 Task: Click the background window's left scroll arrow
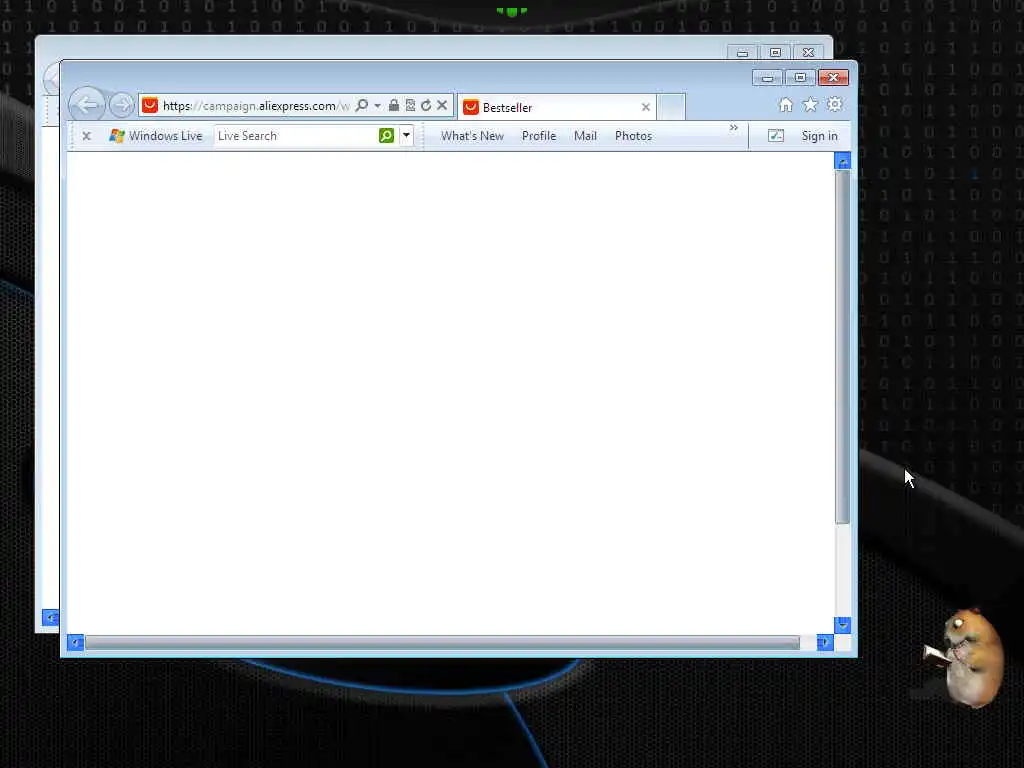click(x=50, y=617)
